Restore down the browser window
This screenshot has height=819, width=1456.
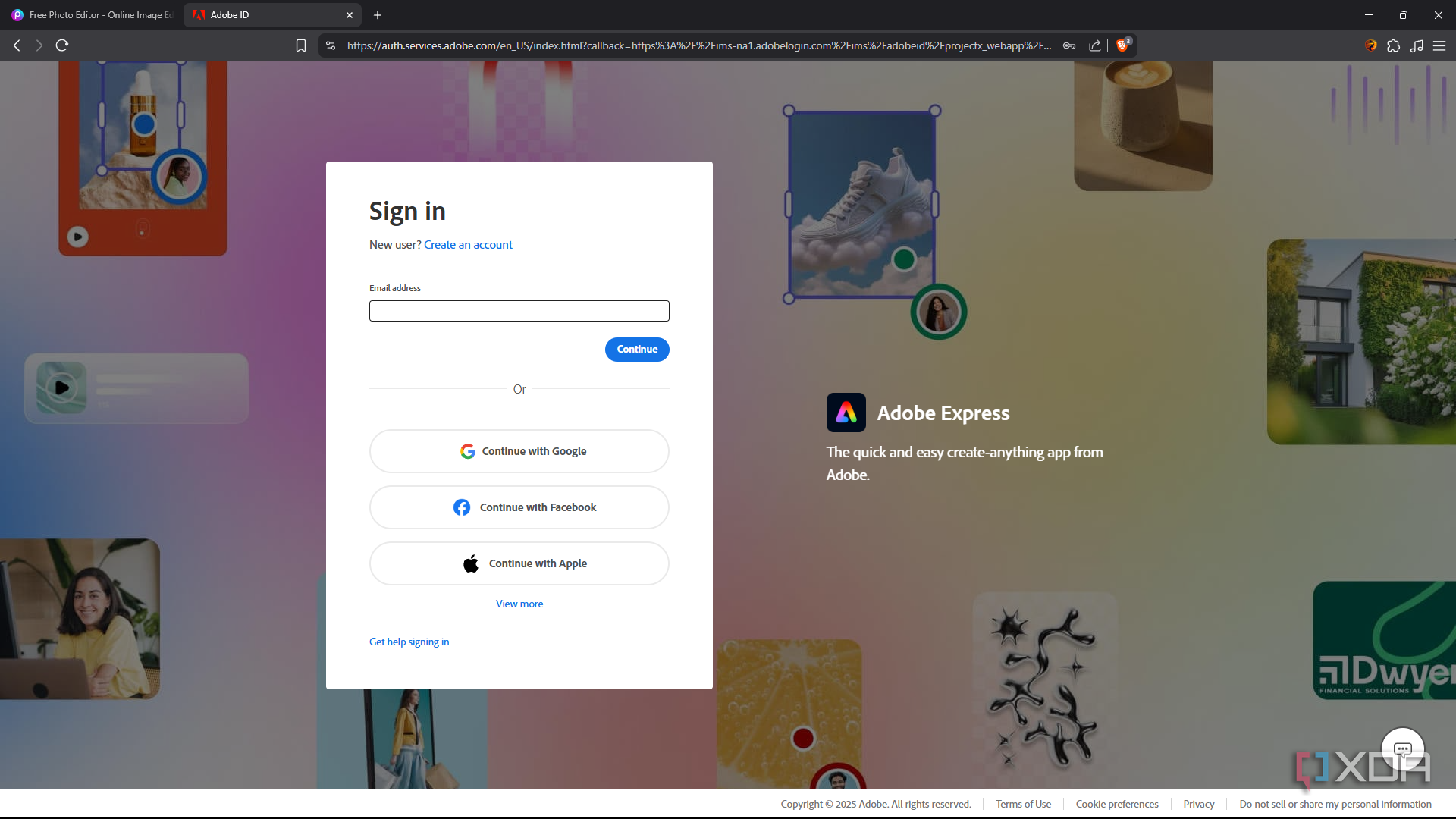(x=1404, y=15)
